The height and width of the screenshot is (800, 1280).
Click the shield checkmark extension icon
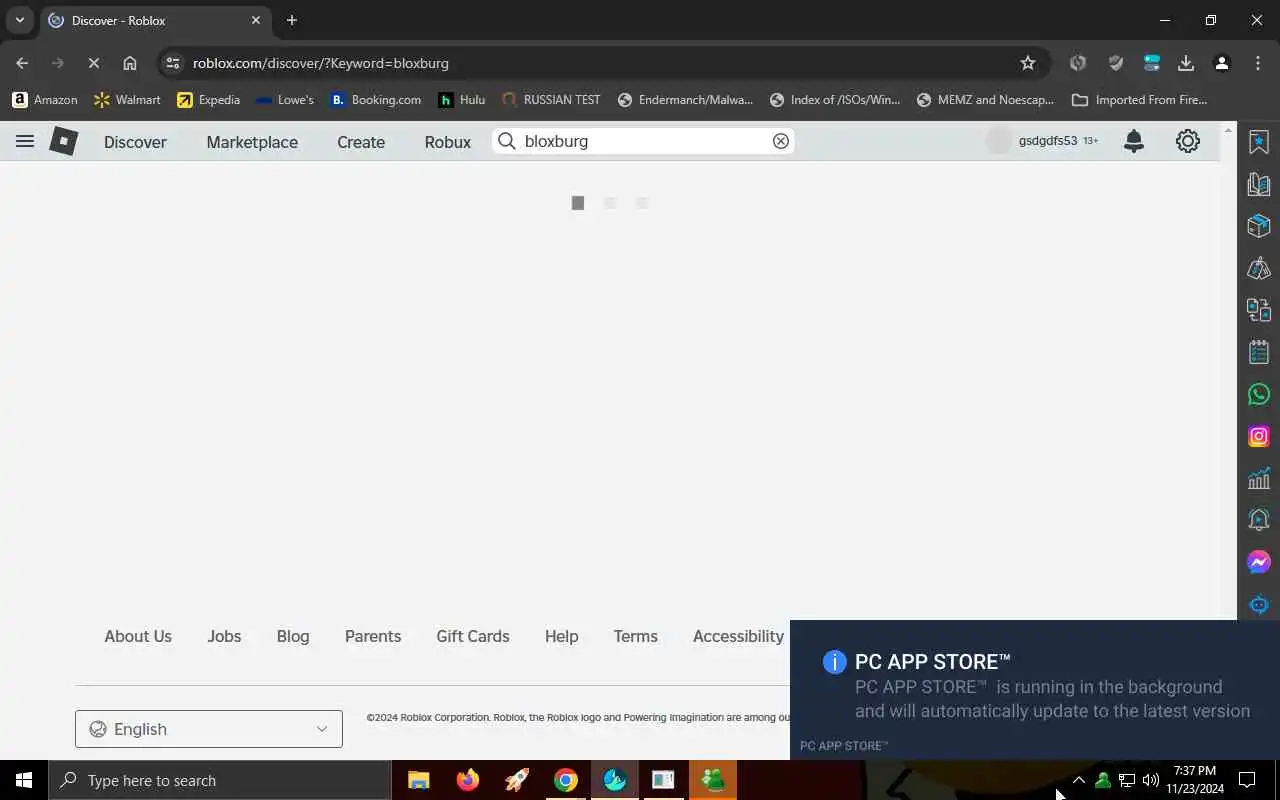(1116, 63)
